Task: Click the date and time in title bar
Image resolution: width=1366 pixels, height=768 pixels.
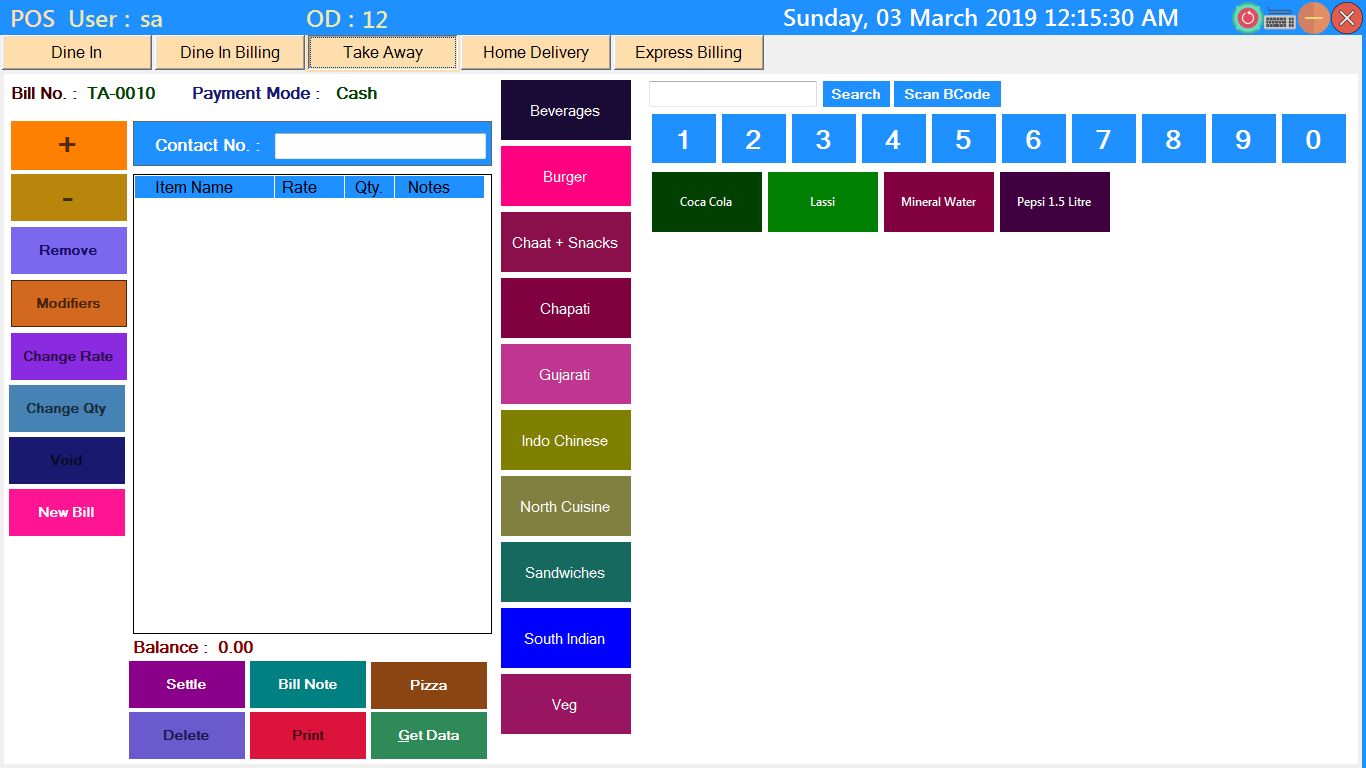Action: [x=981, y=18]
